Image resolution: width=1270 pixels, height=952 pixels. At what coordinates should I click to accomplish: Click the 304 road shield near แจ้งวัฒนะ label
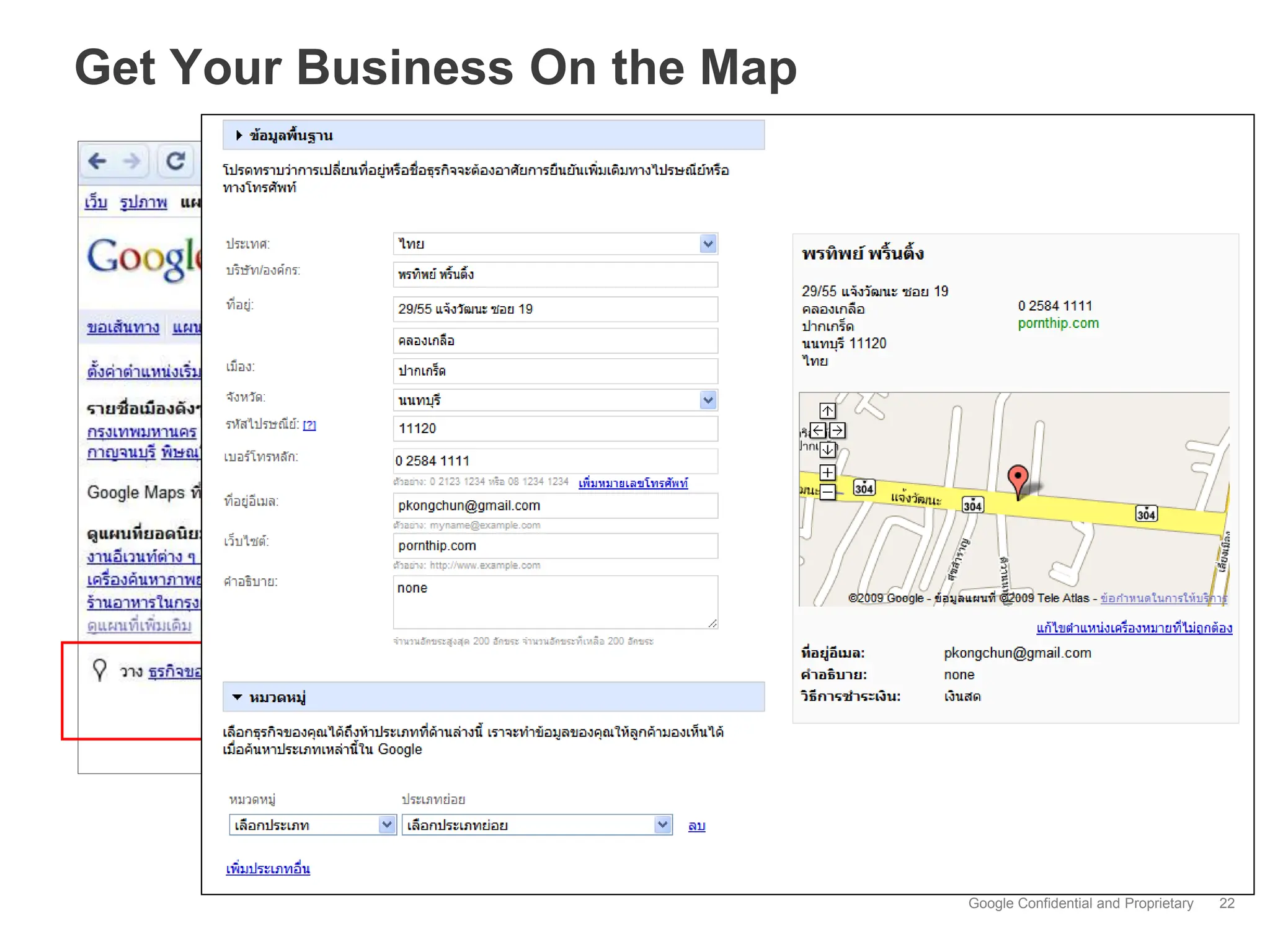tap(864, 488)
